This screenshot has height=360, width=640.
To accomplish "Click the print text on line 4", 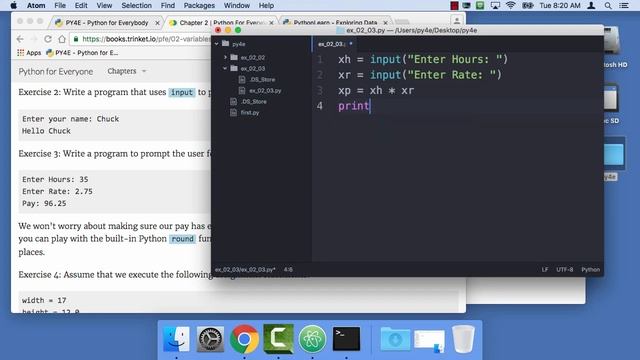I will (x=353, y=106).
